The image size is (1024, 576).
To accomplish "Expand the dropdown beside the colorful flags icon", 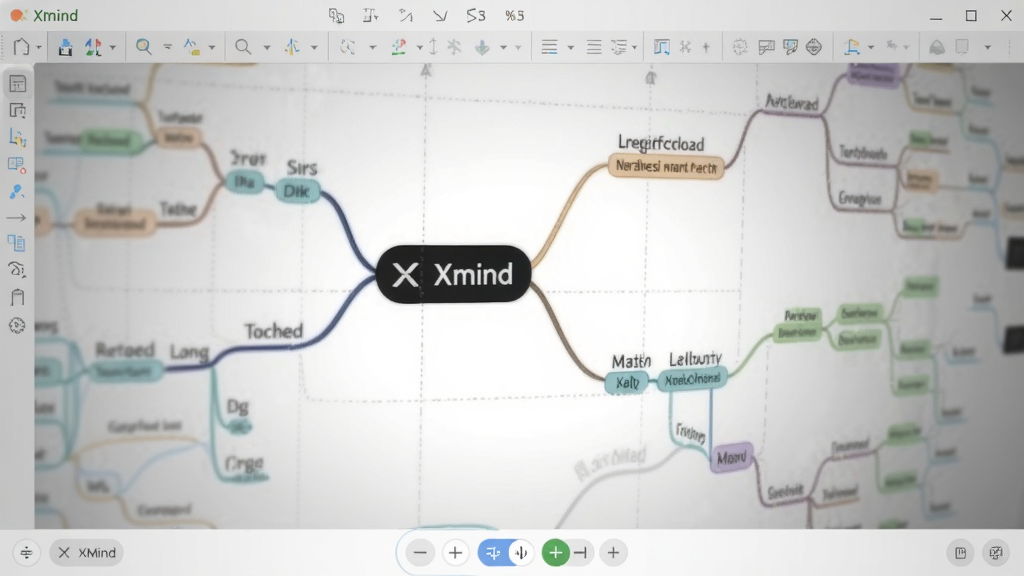I will point(112,48).
